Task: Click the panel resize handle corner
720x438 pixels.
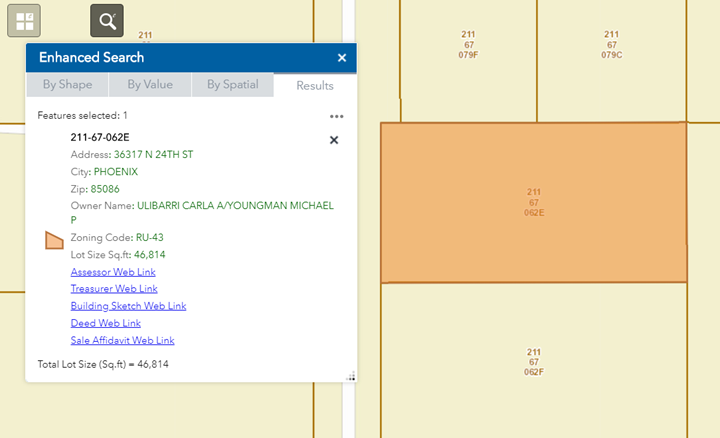Action: pyautogui.click(x=351, y=376)
